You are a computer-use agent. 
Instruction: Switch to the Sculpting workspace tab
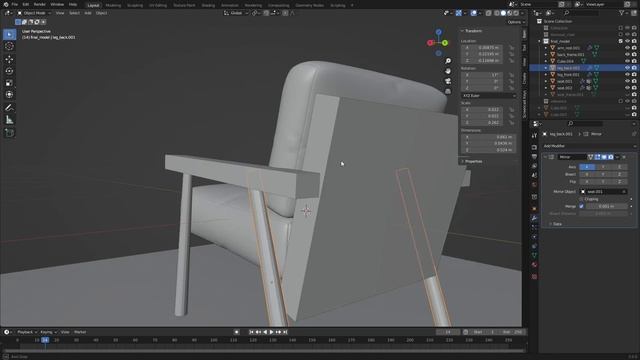point(135,5)
